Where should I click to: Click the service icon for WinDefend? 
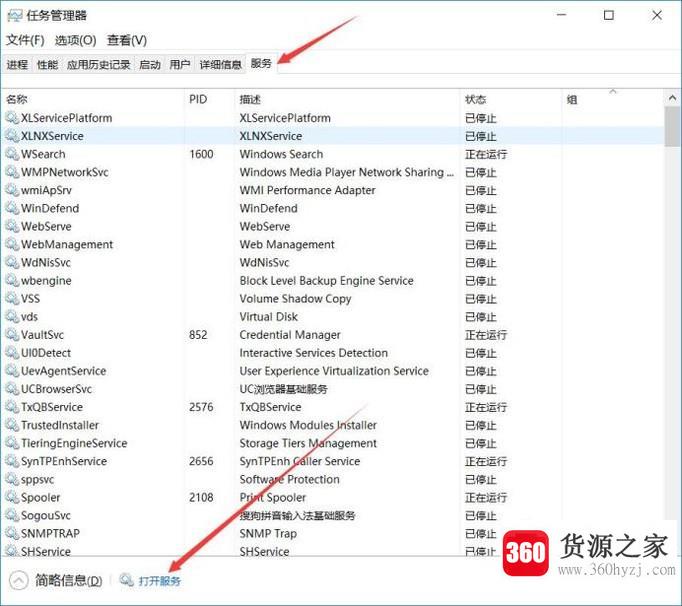pos(12,208)
